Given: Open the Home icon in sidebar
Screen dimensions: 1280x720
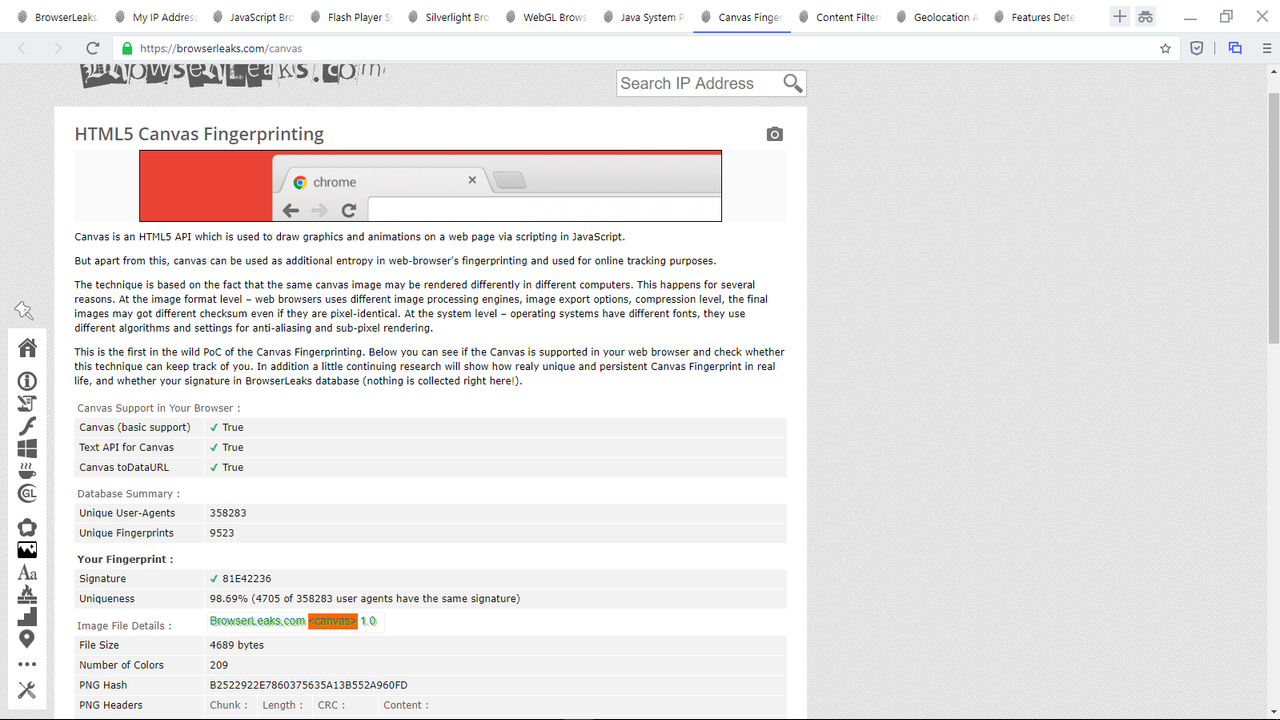Looking at the screenshot, I should 27,347.
